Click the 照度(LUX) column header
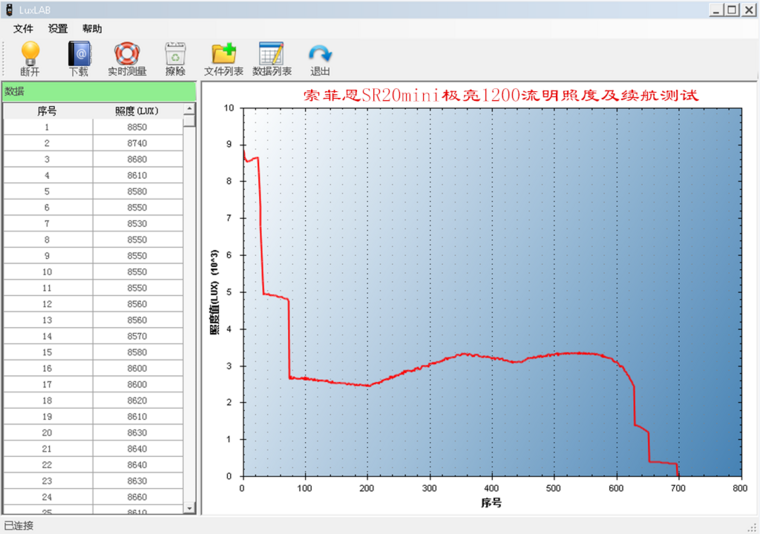Image resolution: width=760 pixels, height=534 pixels. point(138,111)
